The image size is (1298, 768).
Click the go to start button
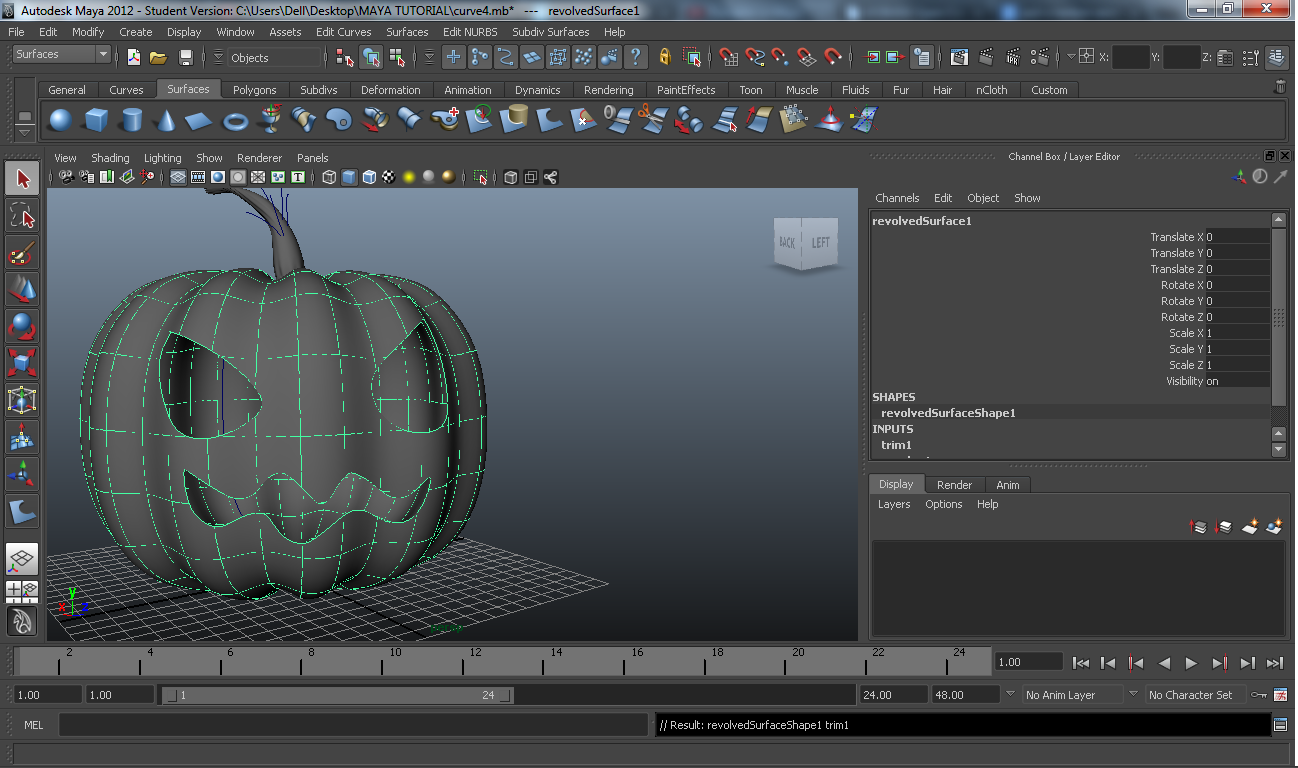click(x=1080, y=662)
